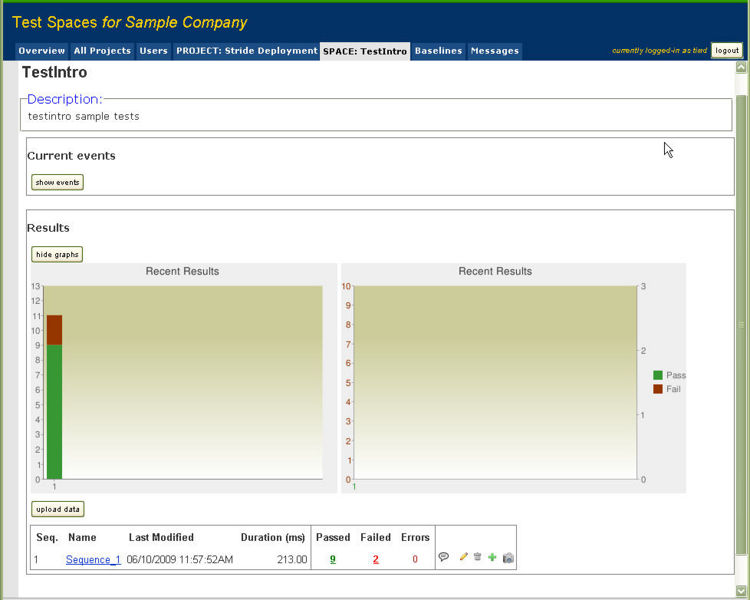The height and width of the screenshot is (600, 750).
Task: Click the Duration (ms) column header
Action: point(273,537)
